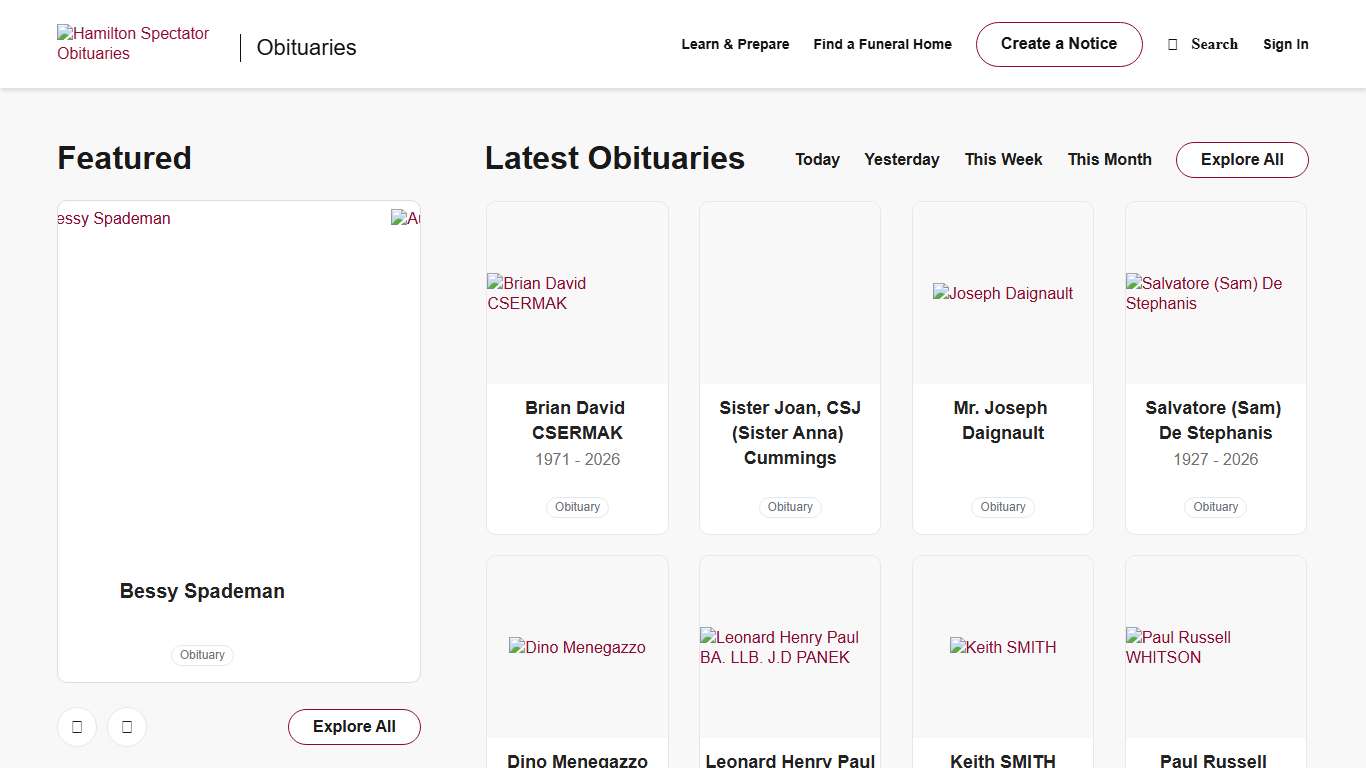The height and width of the screenshot is (768, 1366).
Task: Click Explore All beside Latest Obituaries
Action: click(x=1241, y=160)
